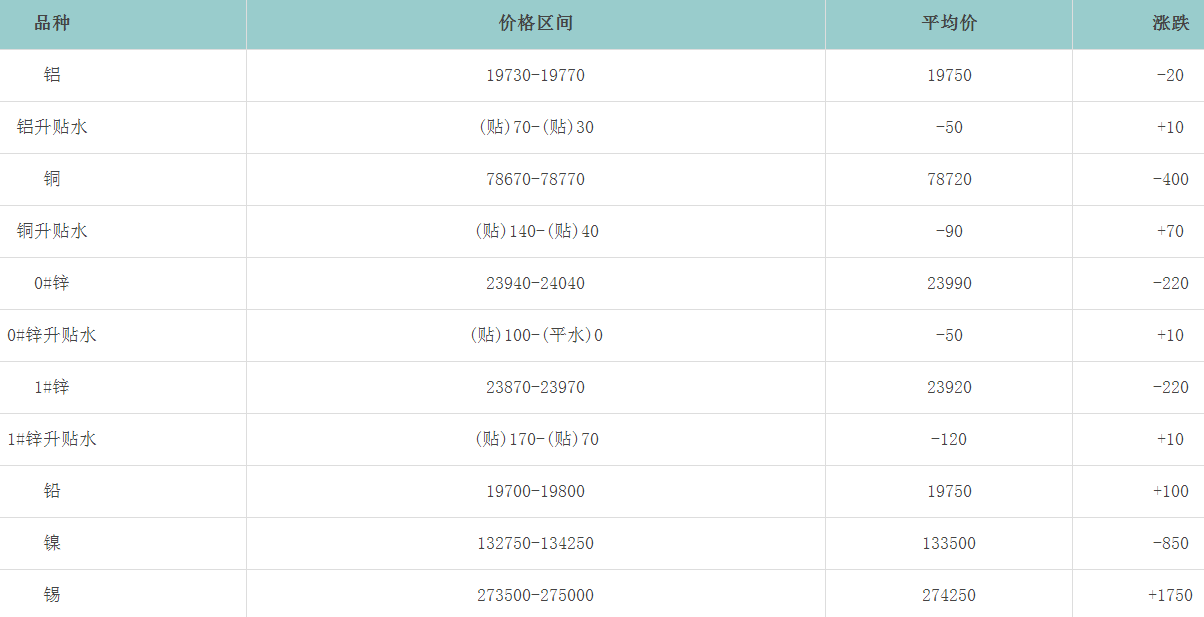Click the 涨跌 column header
The height and width of the screenshot is (617, 1204).
1169,24
